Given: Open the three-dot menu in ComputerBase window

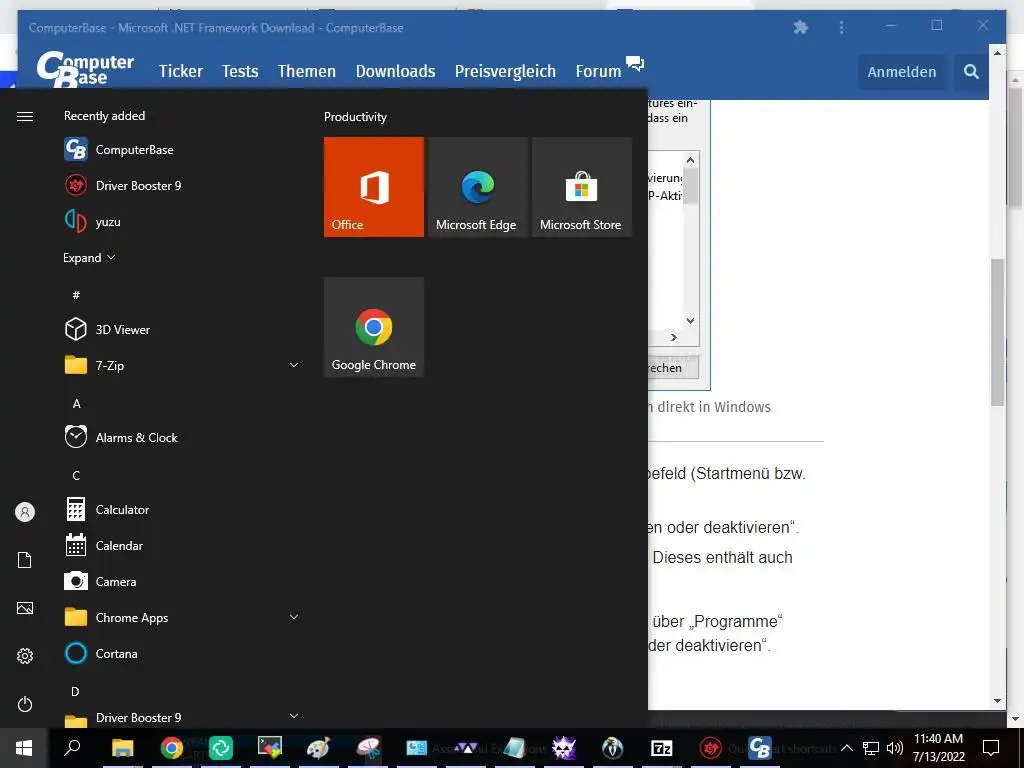Looking at the screenshot, I should (841, 27).
